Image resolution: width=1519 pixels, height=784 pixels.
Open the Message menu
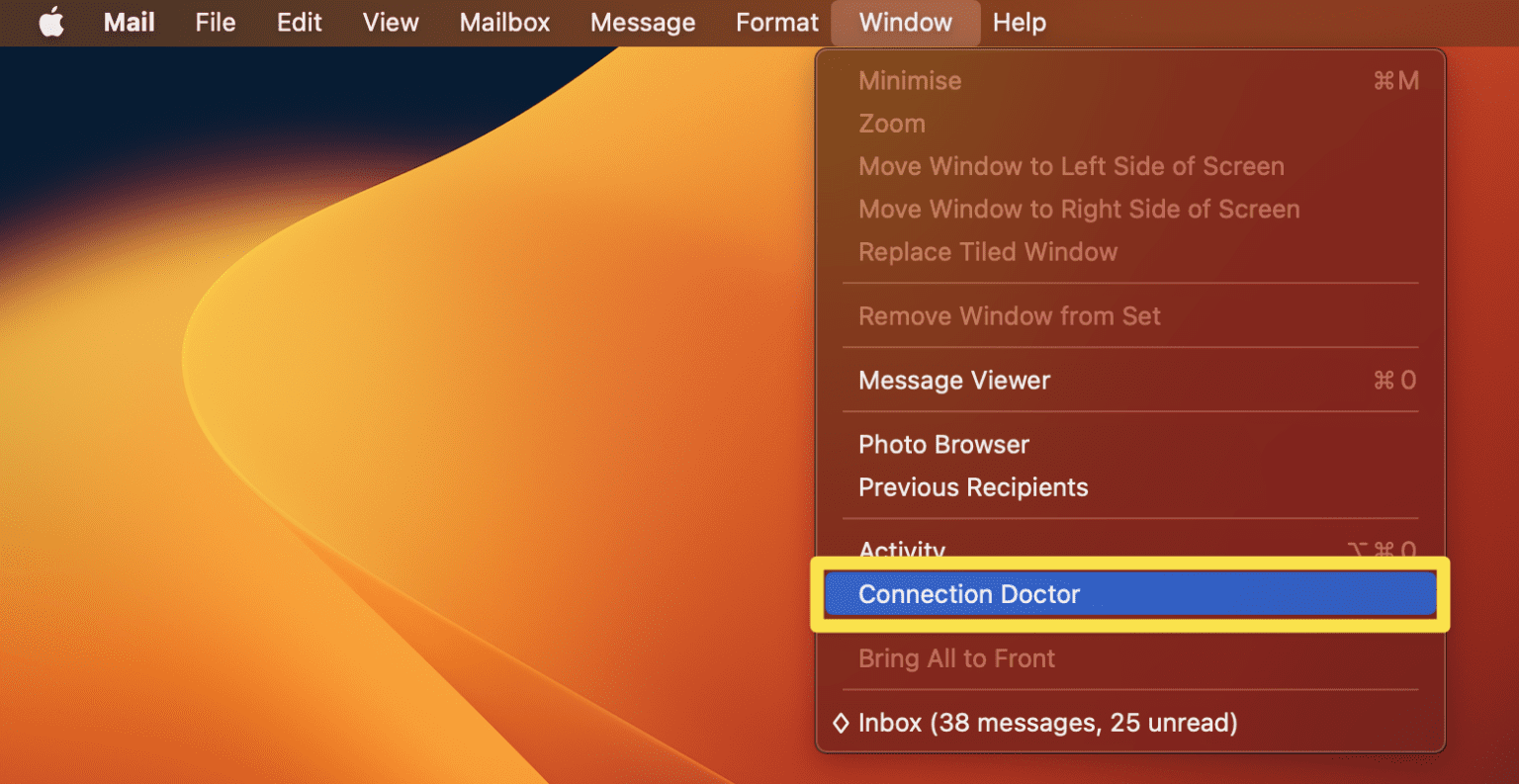(643, 22)
